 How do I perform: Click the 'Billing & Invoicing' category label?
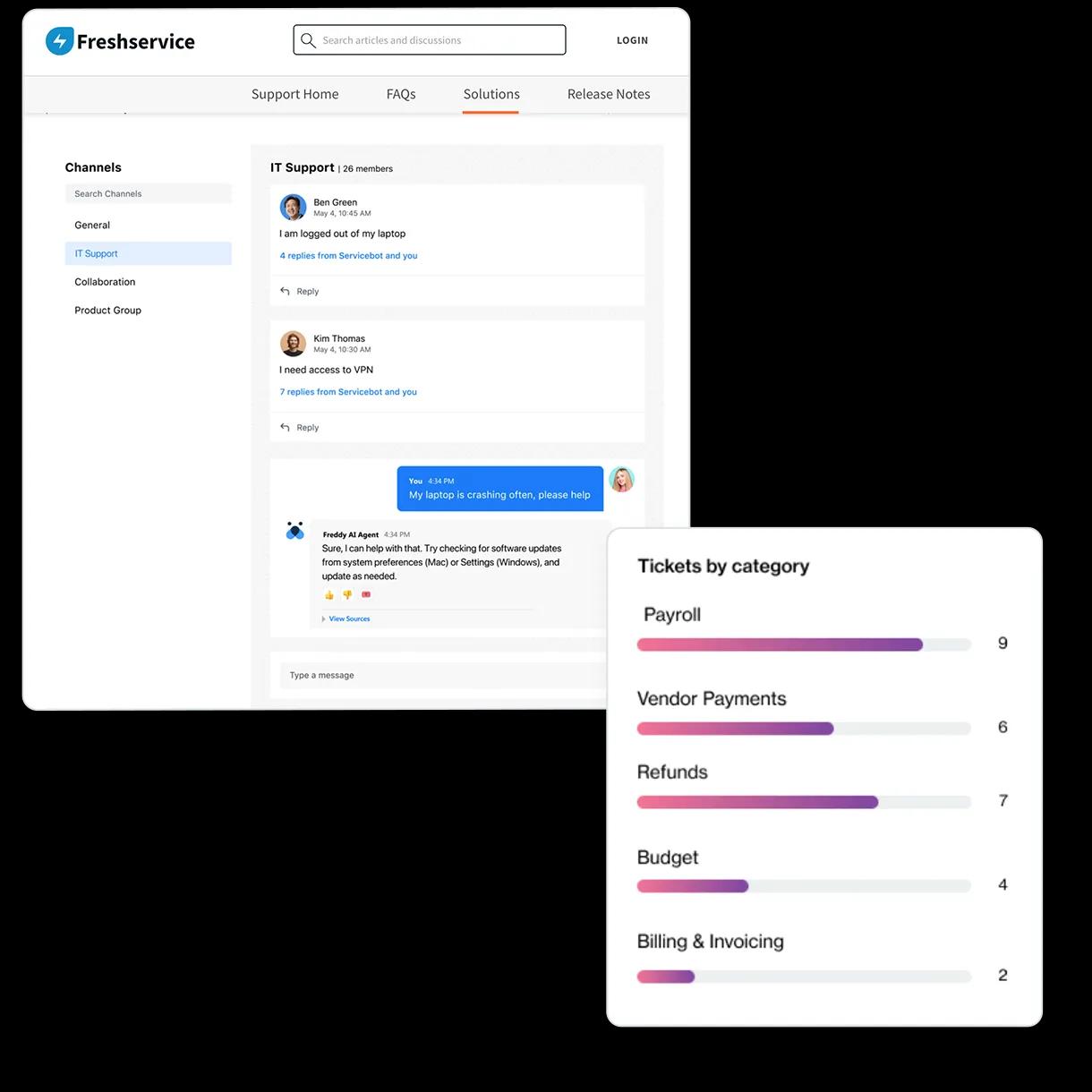(711, 942)
